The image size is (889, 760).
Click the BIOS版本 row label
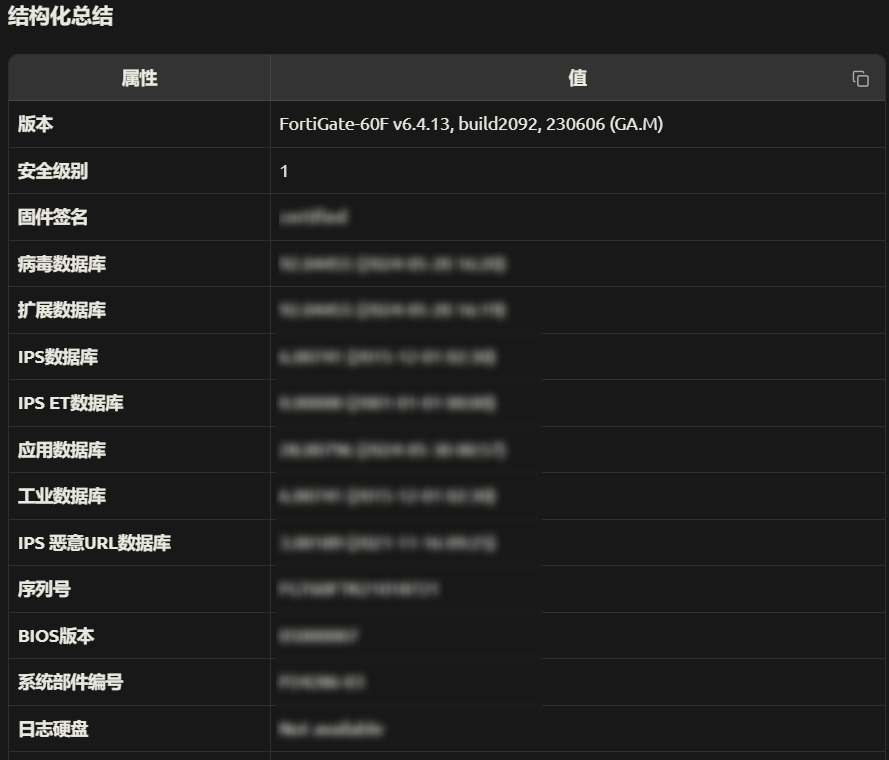pyautogui.click(x=56, y=636)
